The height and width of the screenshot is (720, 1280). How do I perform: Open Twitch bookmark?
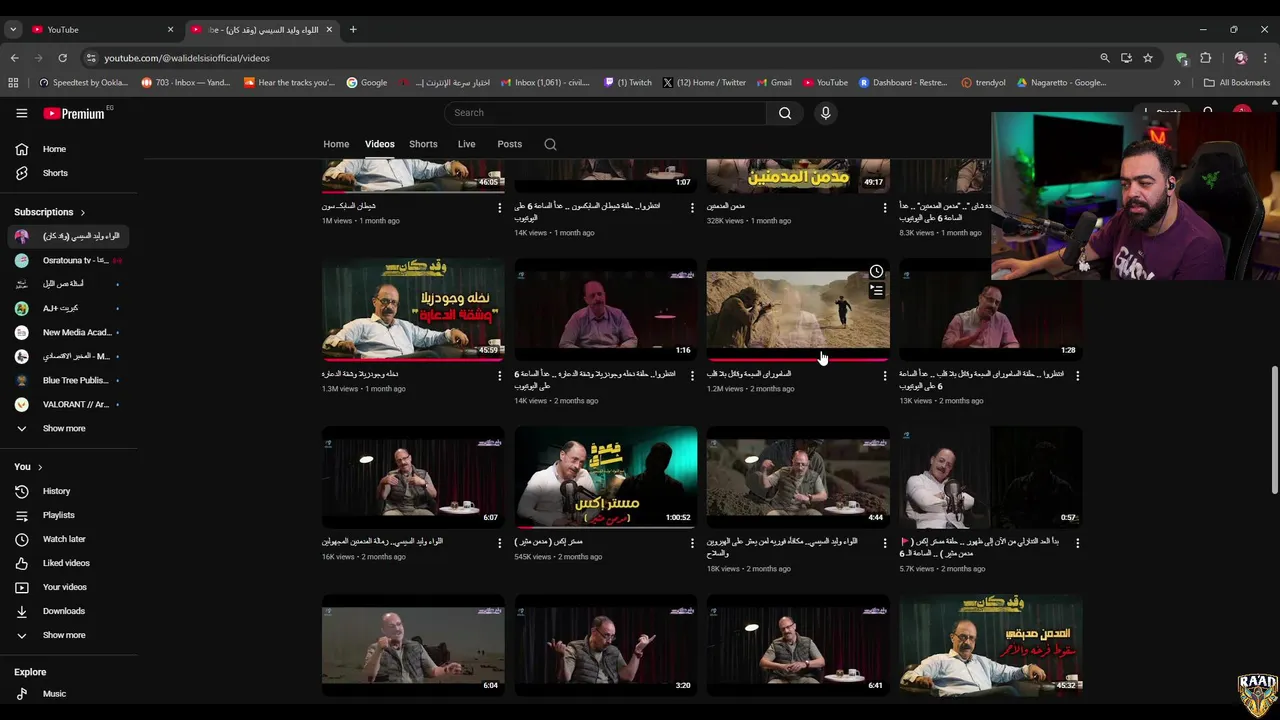pos(627,83)
